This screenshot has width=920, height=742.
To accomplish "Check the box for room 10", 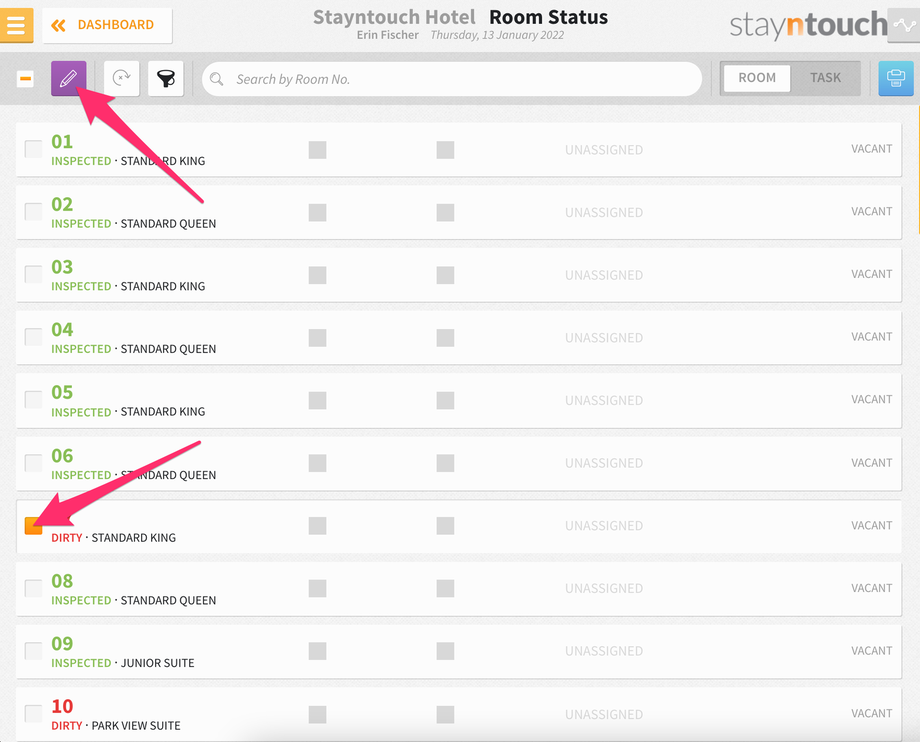I will coord(33,714).
